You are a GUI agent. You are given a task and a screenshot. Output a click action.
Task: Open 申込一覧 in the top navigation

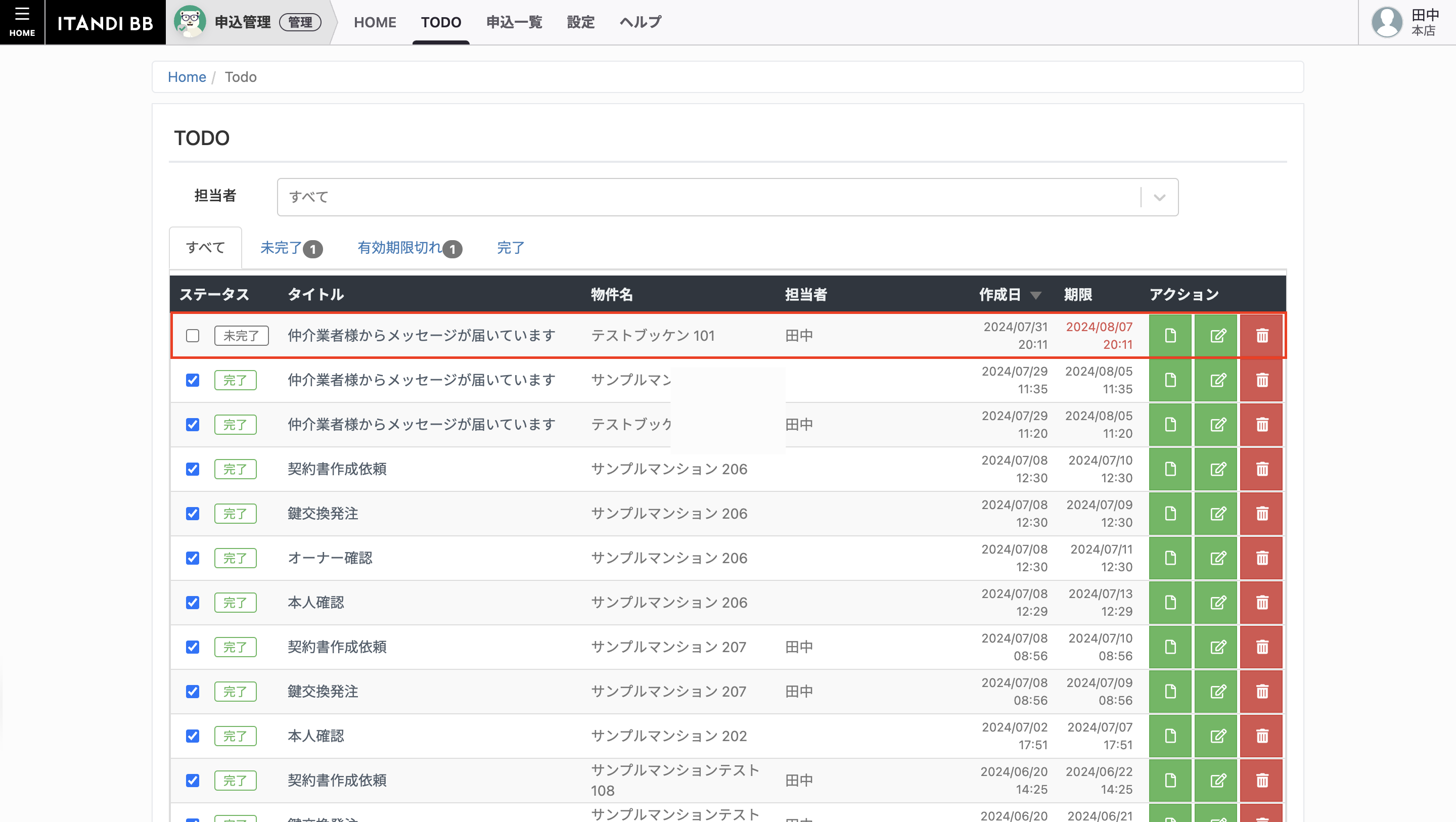pos(514,22)
